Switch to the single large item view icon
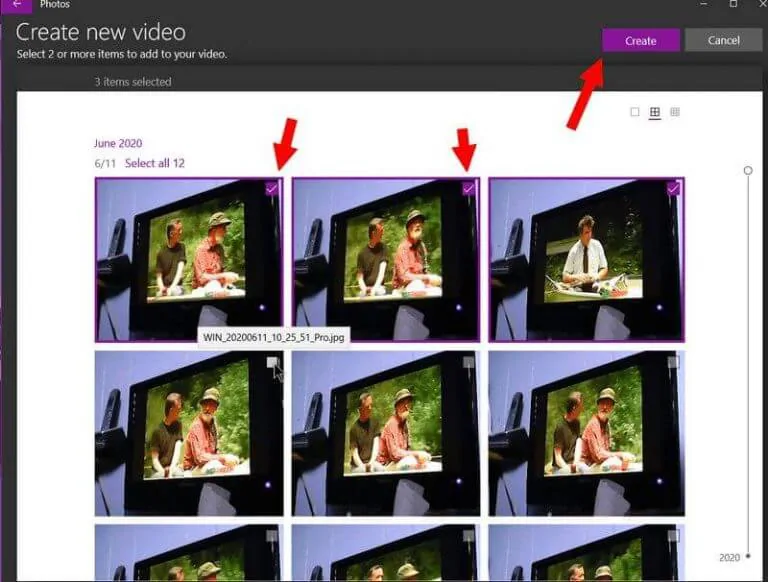The height and width of the screenshot is (582, 768). coord(635,112)
